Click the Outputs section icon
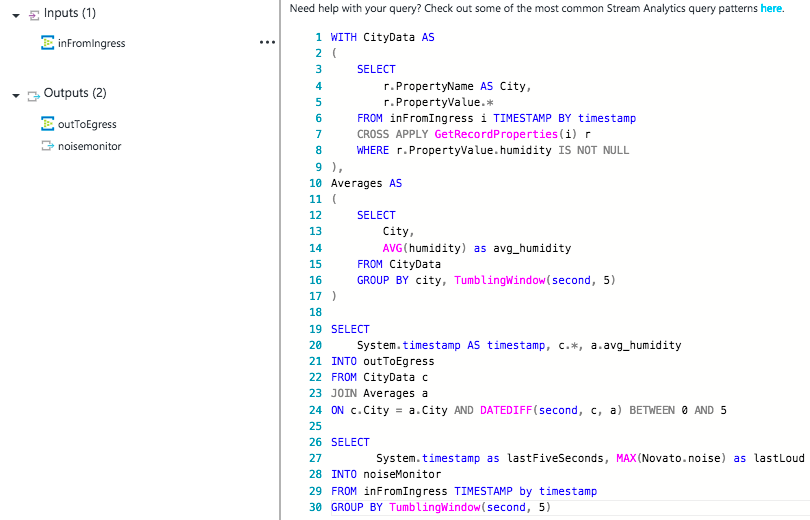 pos(34,96)
